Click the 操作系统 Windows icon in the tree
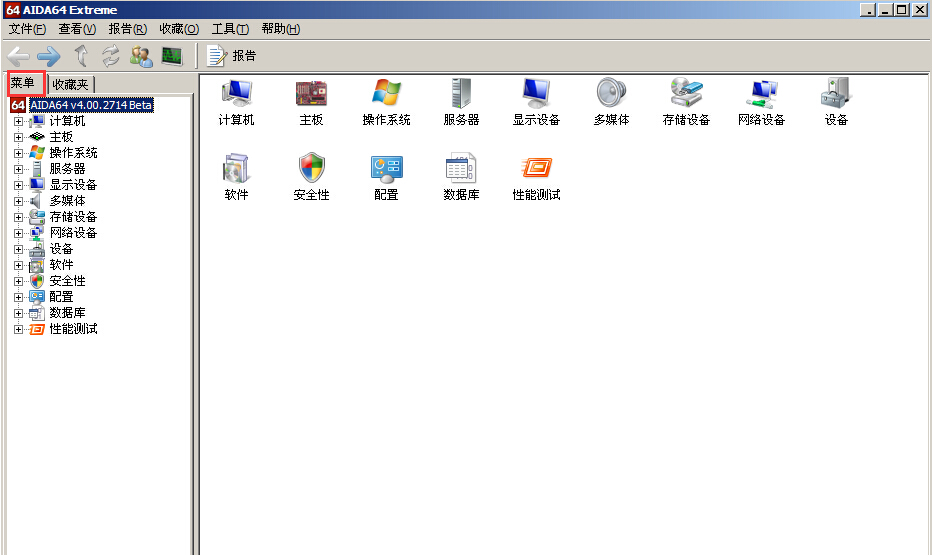This screenshot has width=932, height=555. pyautogui.click(x=37, y=153)
